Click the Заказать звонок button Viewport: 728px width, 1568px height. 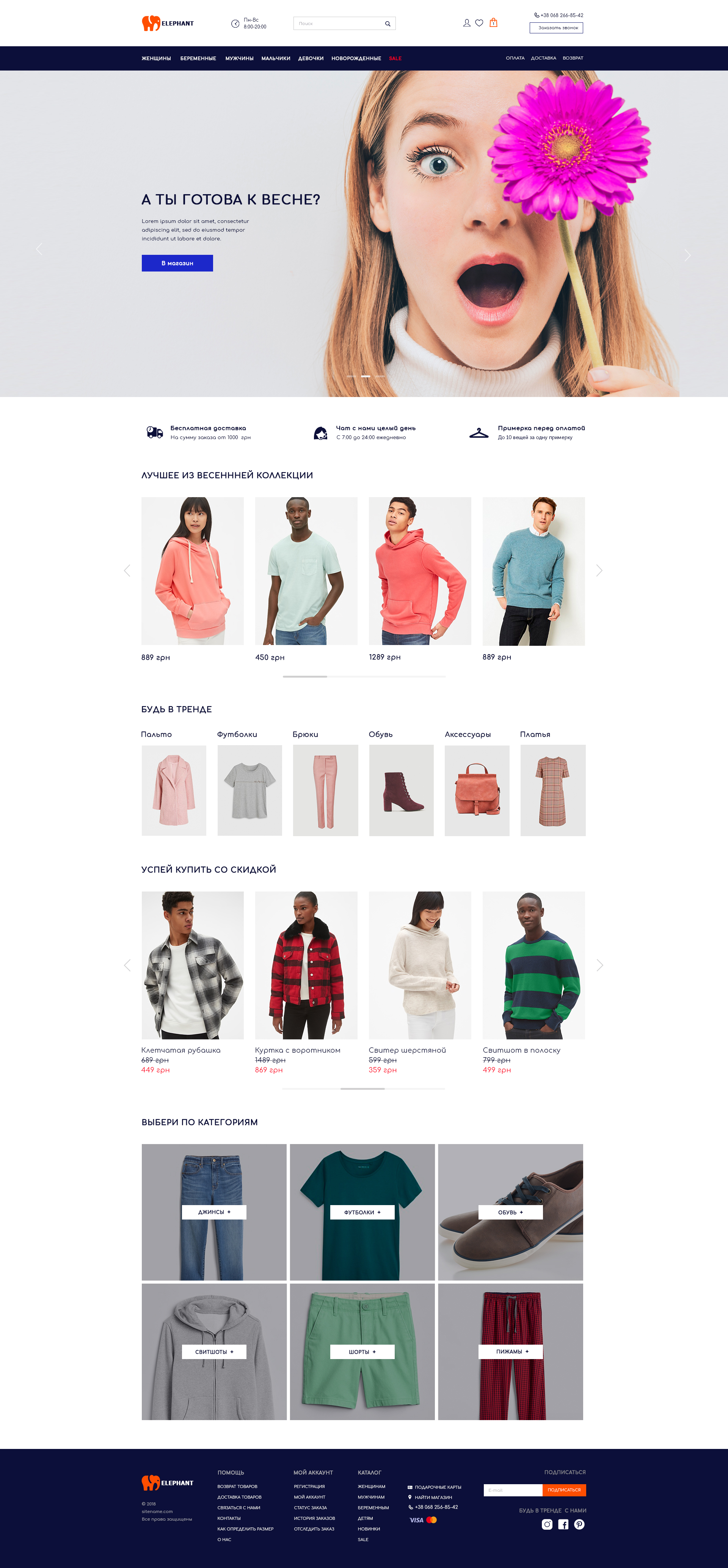556,28
